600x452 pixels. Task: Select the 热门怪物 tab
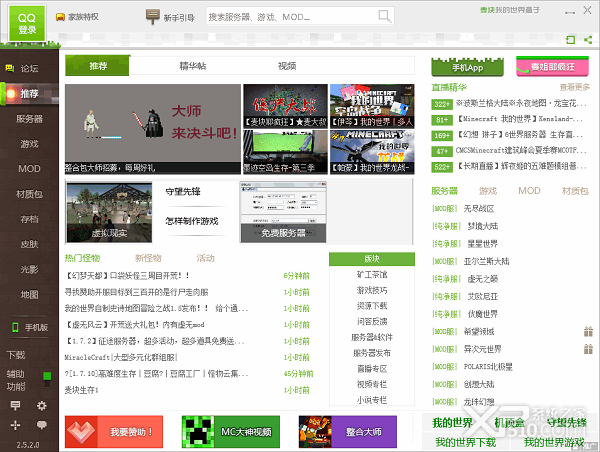(82, 258)
